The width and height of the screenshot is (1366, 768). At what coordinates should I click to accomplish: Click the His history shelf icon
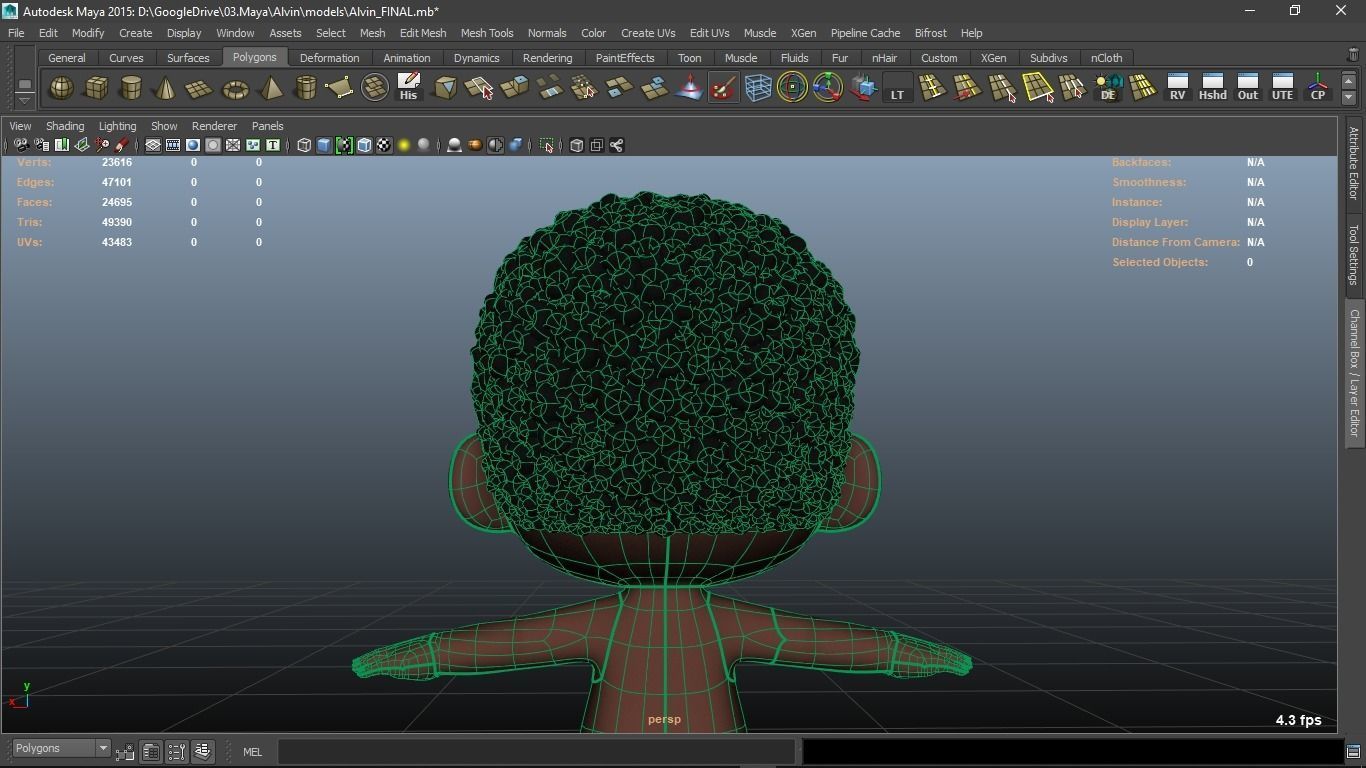(x=408, y=88)
